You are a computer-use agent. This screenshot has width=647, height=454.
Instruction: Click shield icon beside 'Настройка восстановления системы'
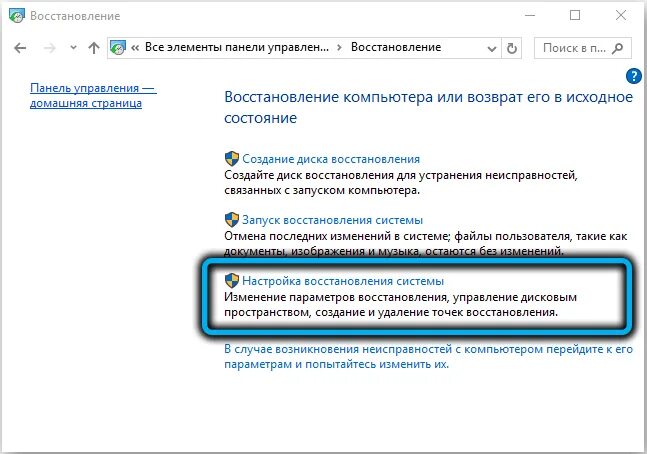coord(232,281)
